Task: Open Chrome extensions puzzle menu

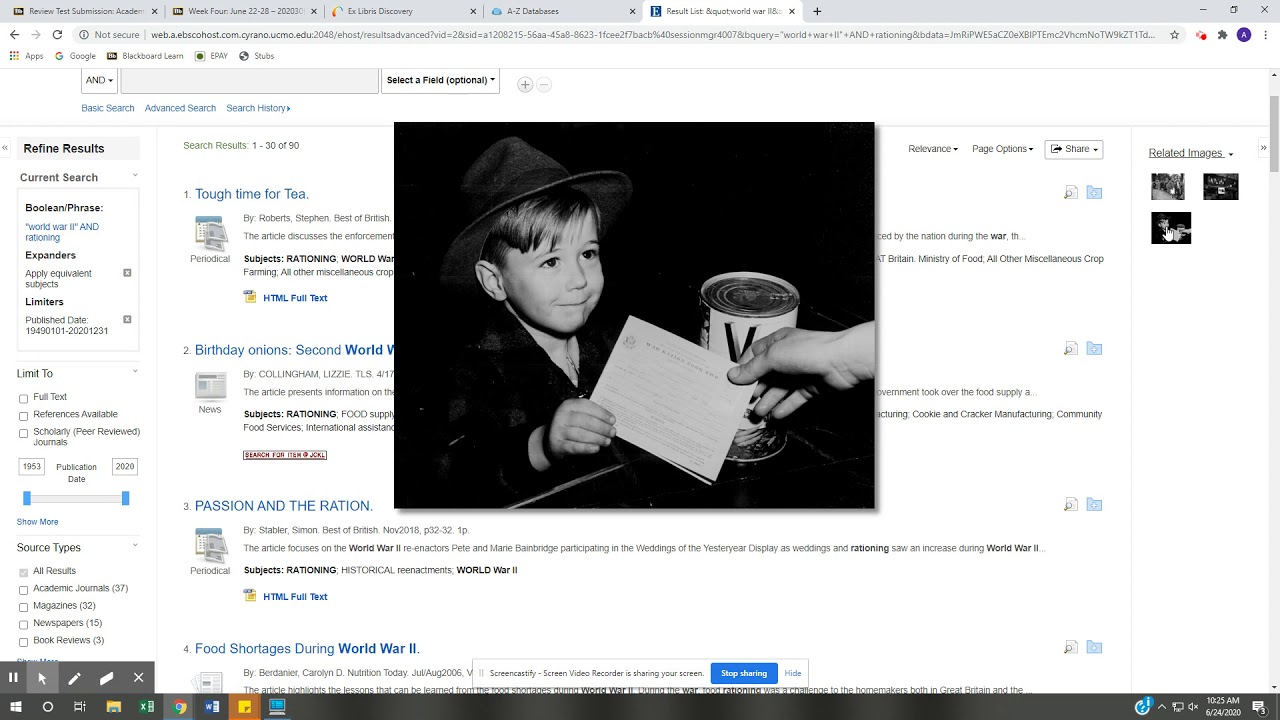Action: pyautogui.click(x=1222, y=34)
